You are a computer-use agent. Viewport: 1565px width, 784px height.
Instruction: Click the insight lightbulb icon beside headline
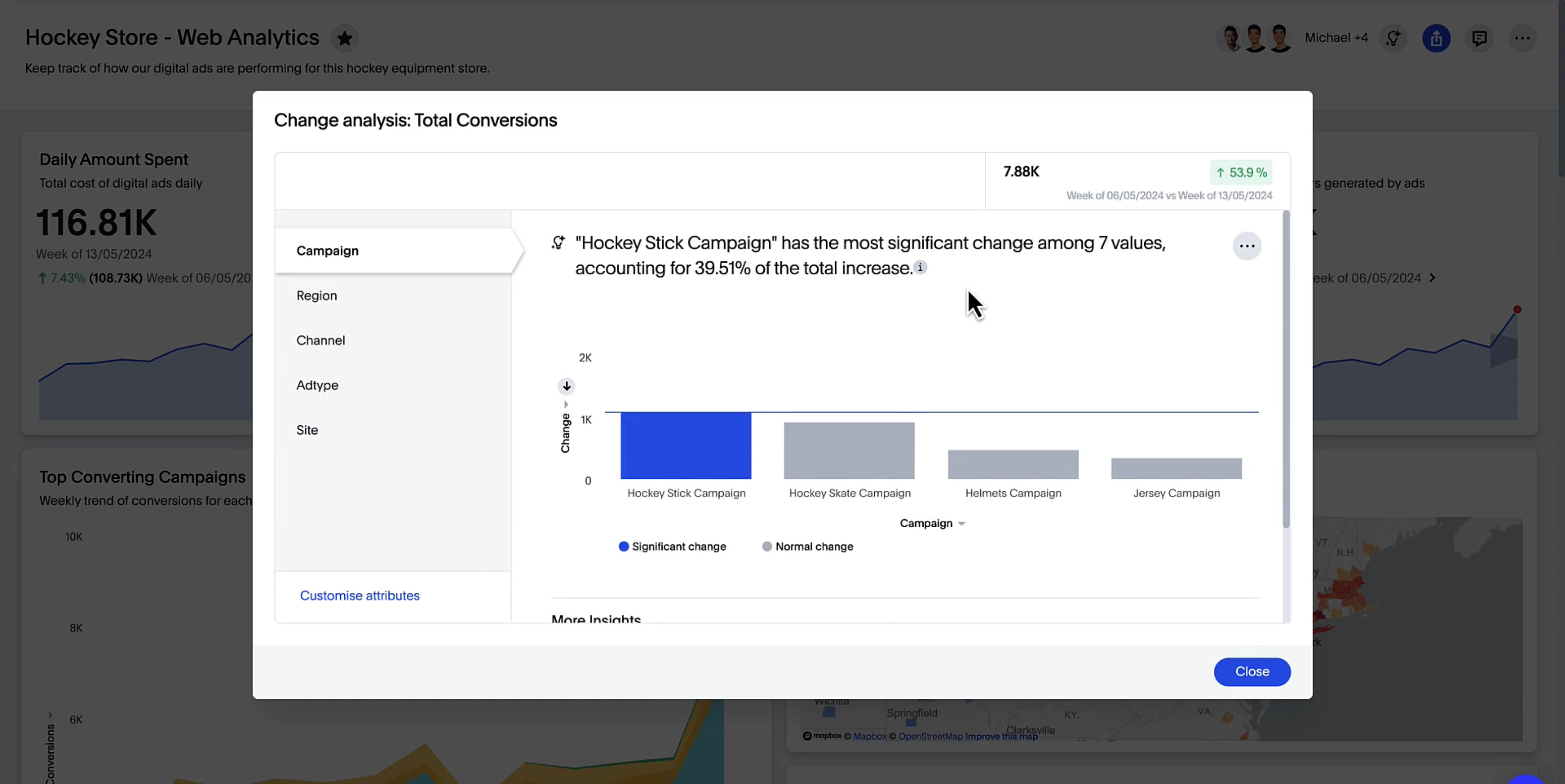(558, 243)
